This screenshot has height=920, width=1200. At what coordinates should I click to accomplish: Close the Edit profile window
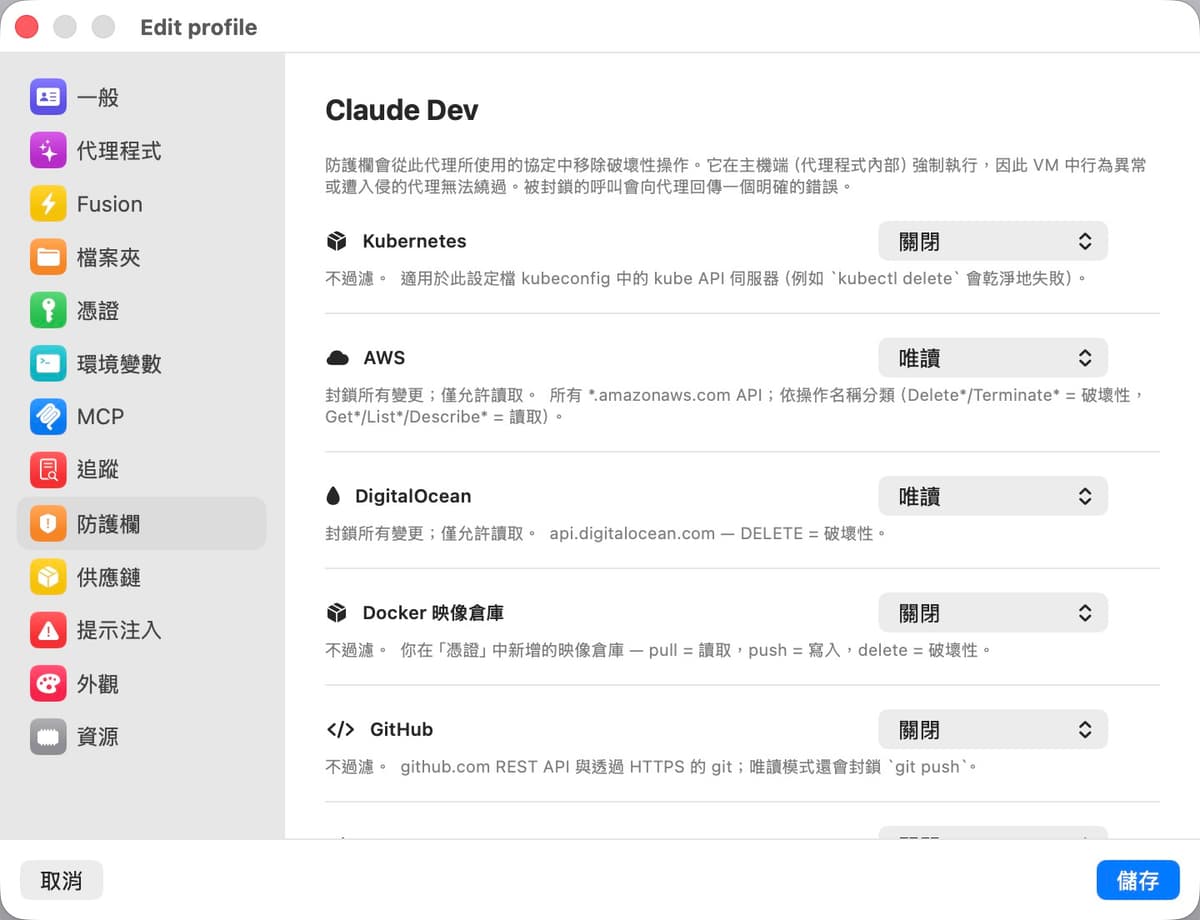(x=27, y=27)
